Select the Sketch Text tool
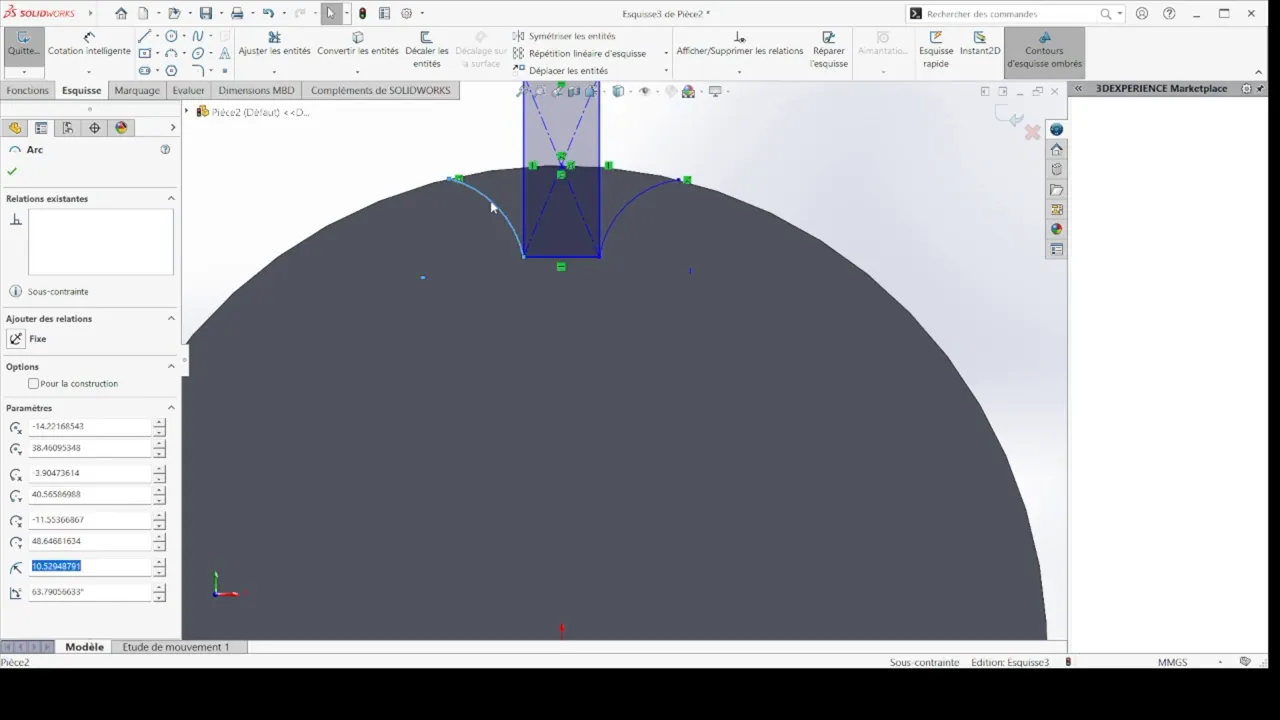 point(224,53)
